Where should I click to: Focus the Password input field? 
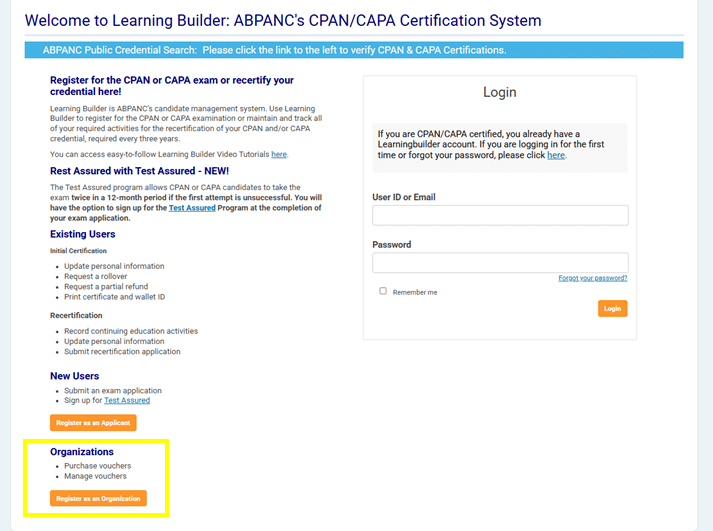coord(500,263)
